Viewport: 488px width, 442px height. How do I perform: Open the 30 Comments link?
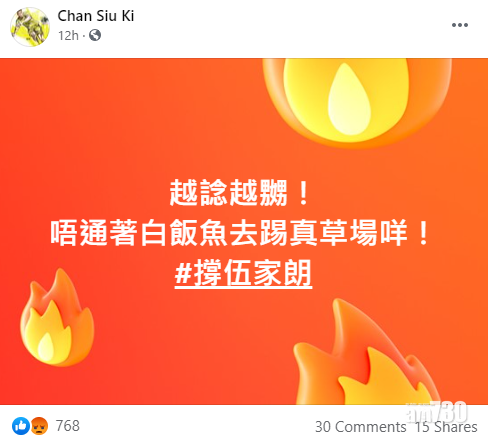[x=361, y=427]
